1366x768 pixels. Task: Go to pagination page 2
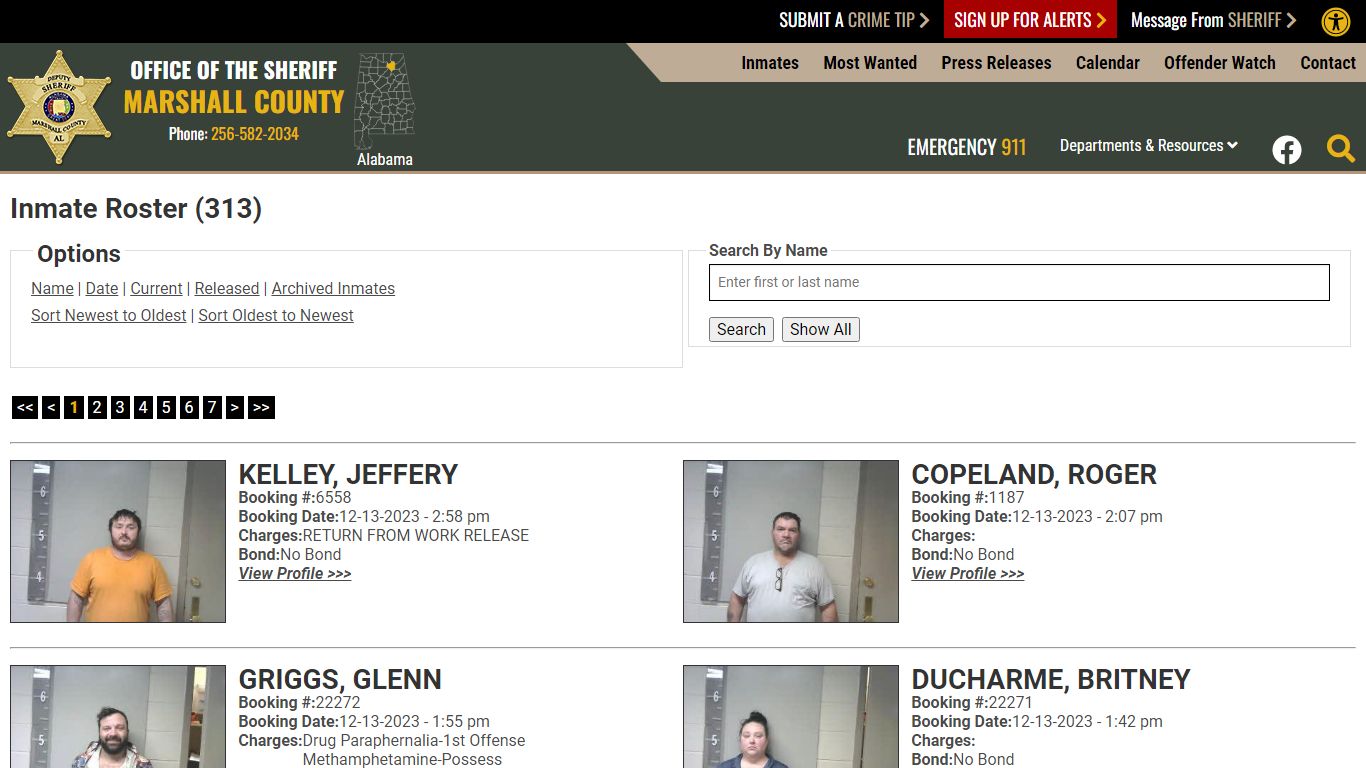(x=97, y=407)
